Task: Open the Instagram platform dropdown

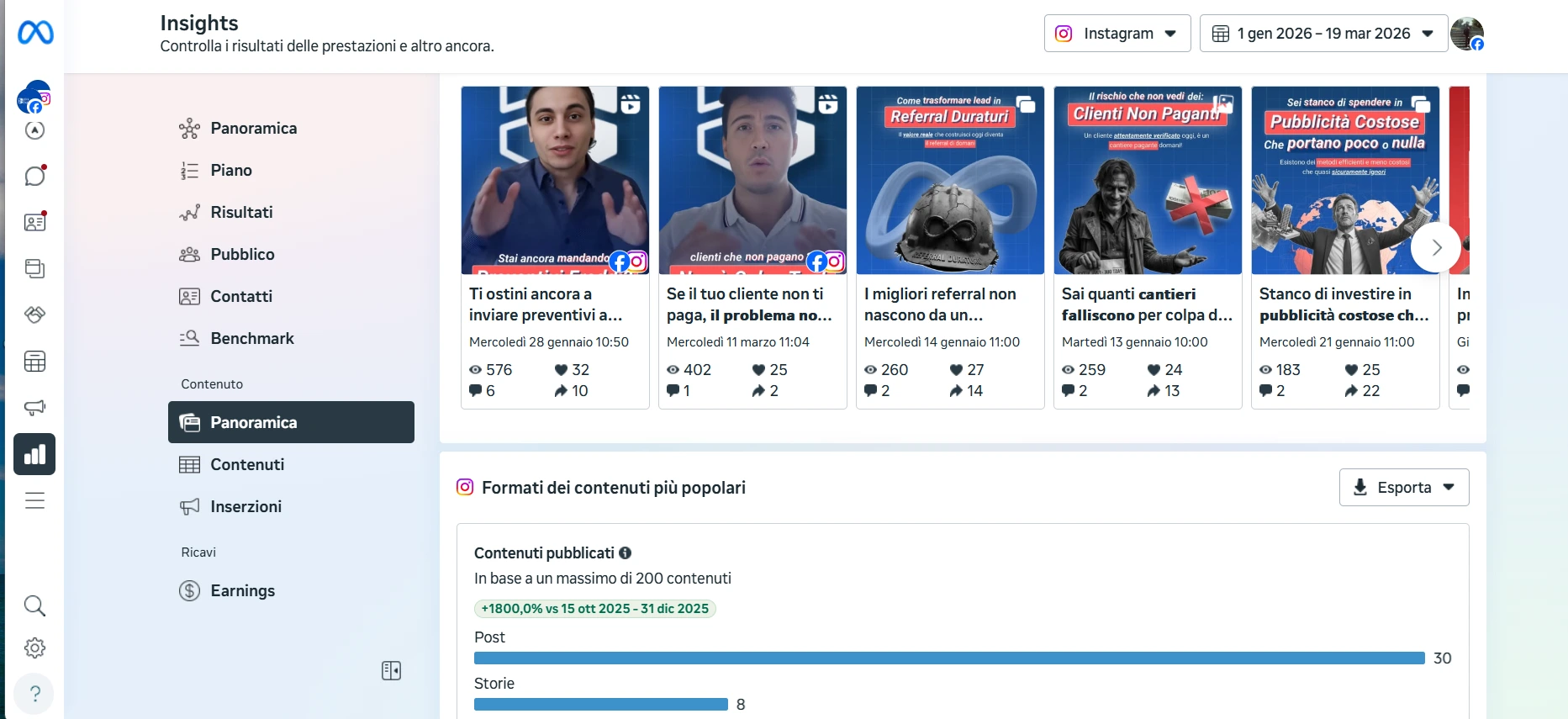Action: click(x=1117, y=34)
